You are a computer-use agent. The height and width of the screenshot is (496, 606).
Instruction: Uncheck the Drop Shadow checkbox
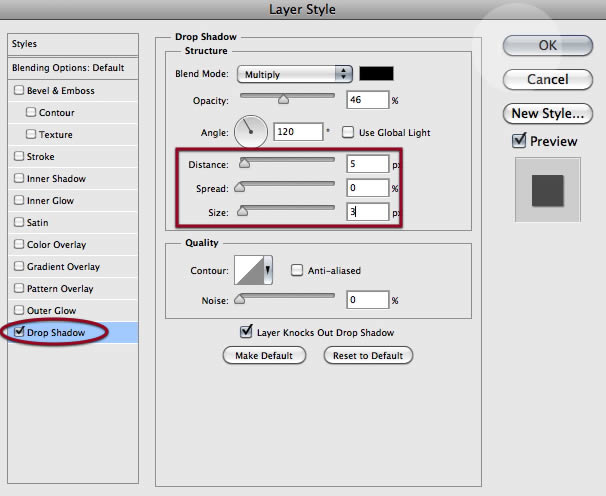click(19, 332)
